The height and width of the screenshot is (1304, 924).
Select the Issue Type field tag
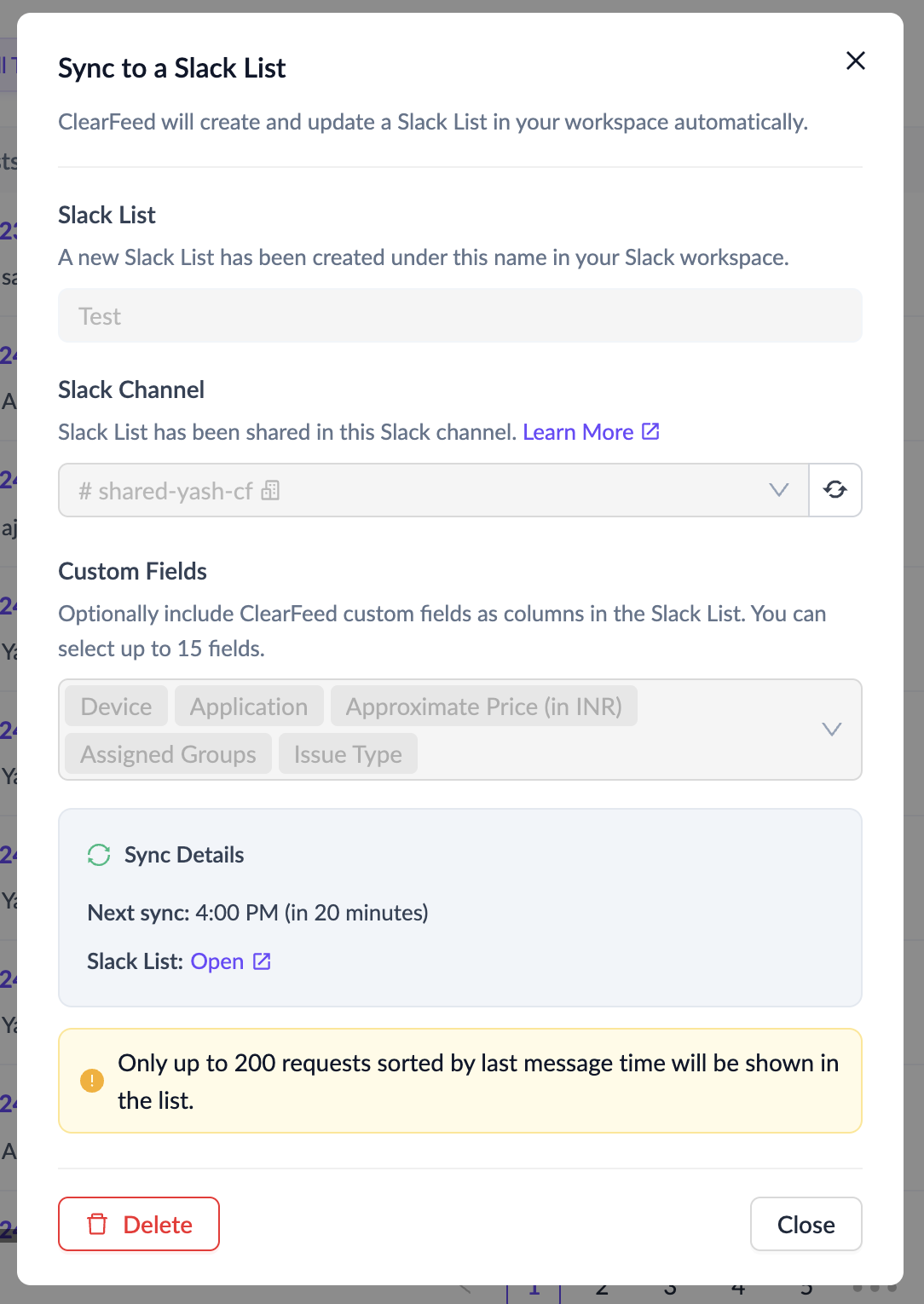tap(348, 754)
